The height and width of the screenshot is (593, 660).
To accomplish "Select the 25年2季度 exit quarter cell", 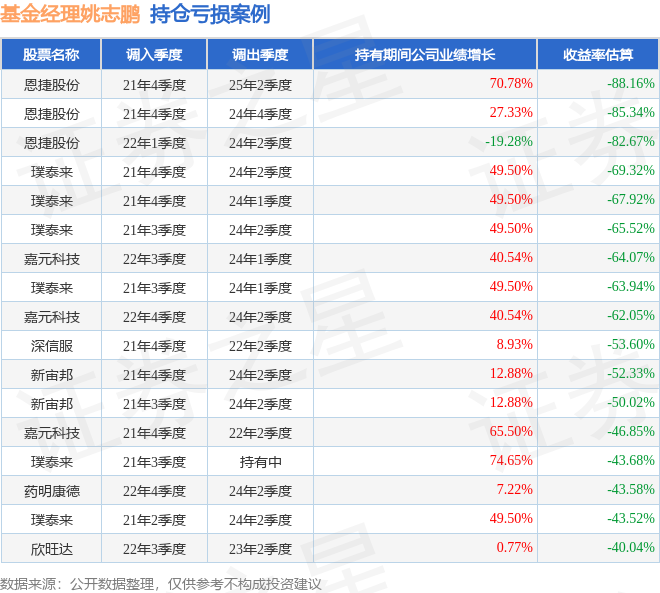I will pyautogui.click(x=260, y=85).
